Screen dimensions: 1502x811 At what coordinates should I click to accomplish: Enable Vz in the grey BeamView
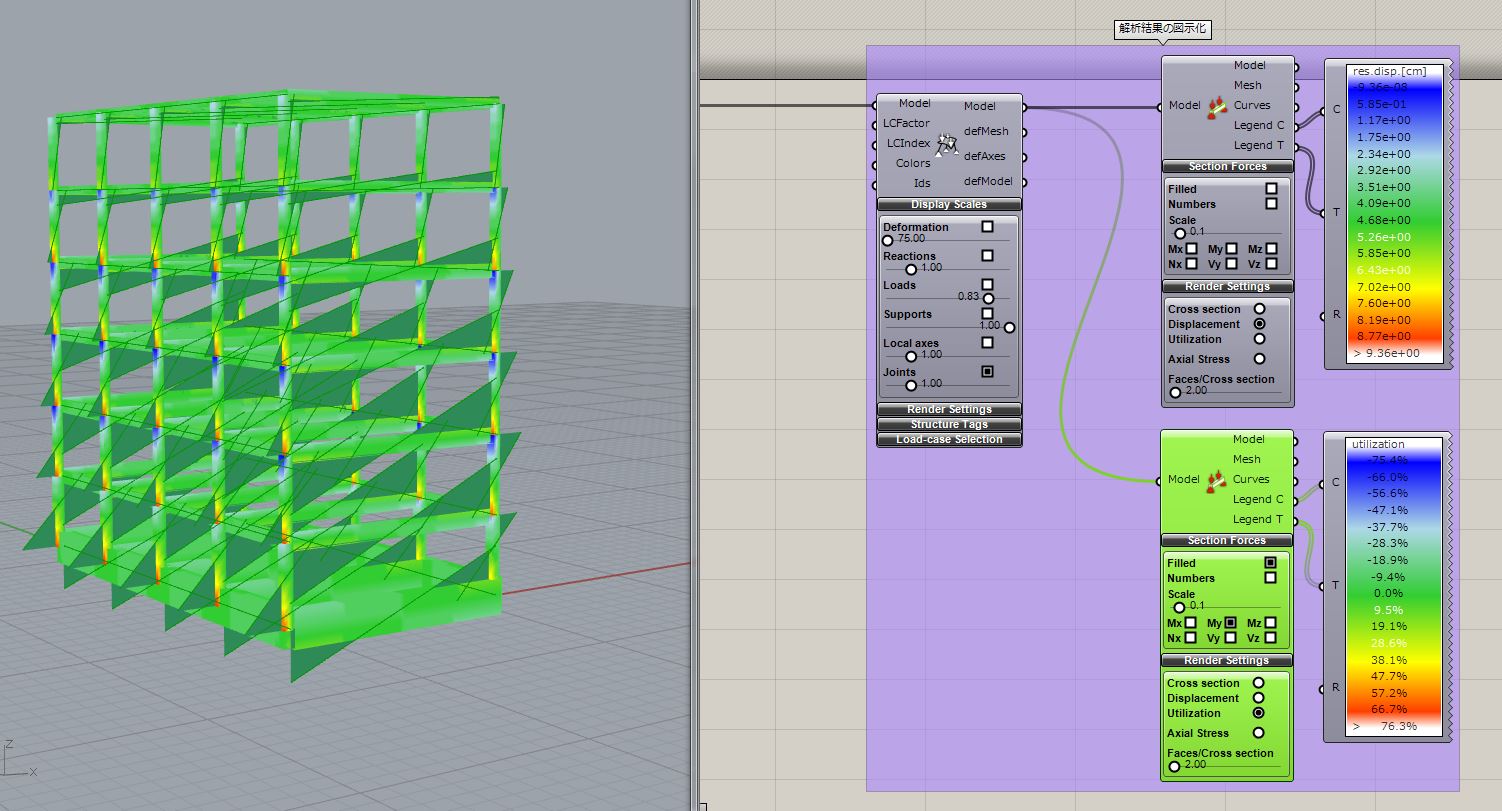(1270, 264)
